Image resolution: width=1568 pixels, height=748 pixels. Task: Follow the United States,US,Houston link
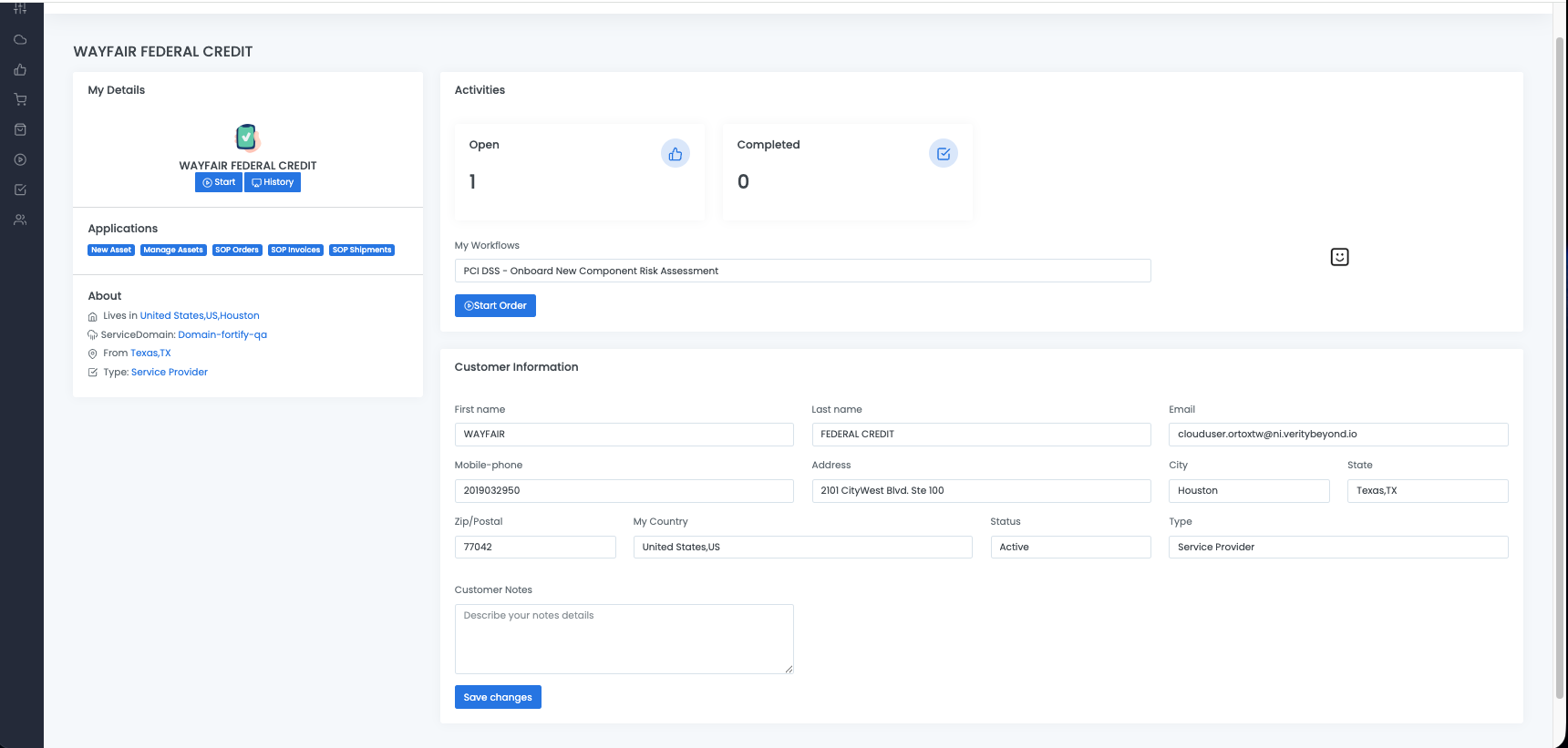(x=200, y=316)
